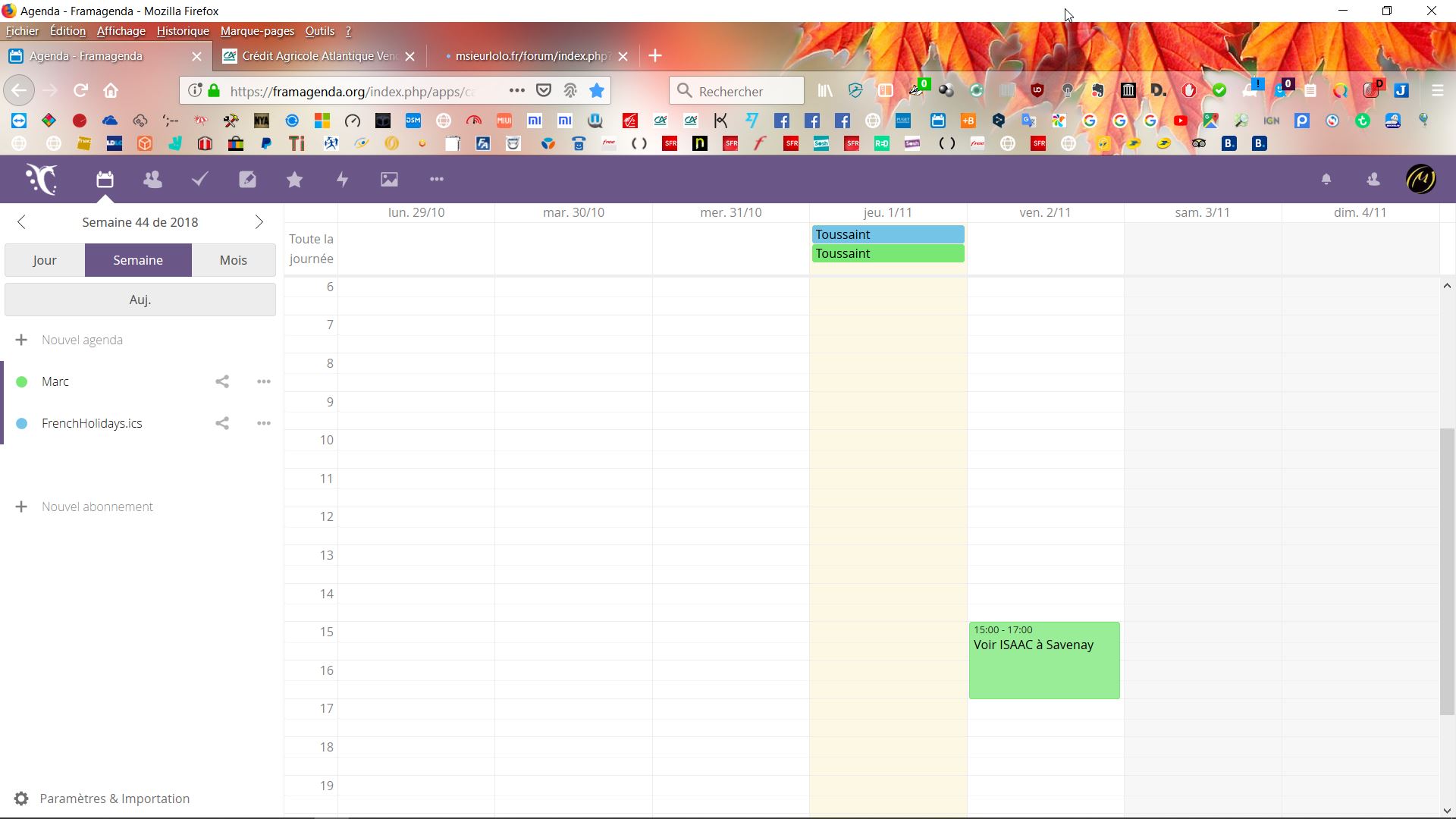Open the Activity lightning icon
The height and width of the screenshot is (819, 1456).
(x=342, y=180)
